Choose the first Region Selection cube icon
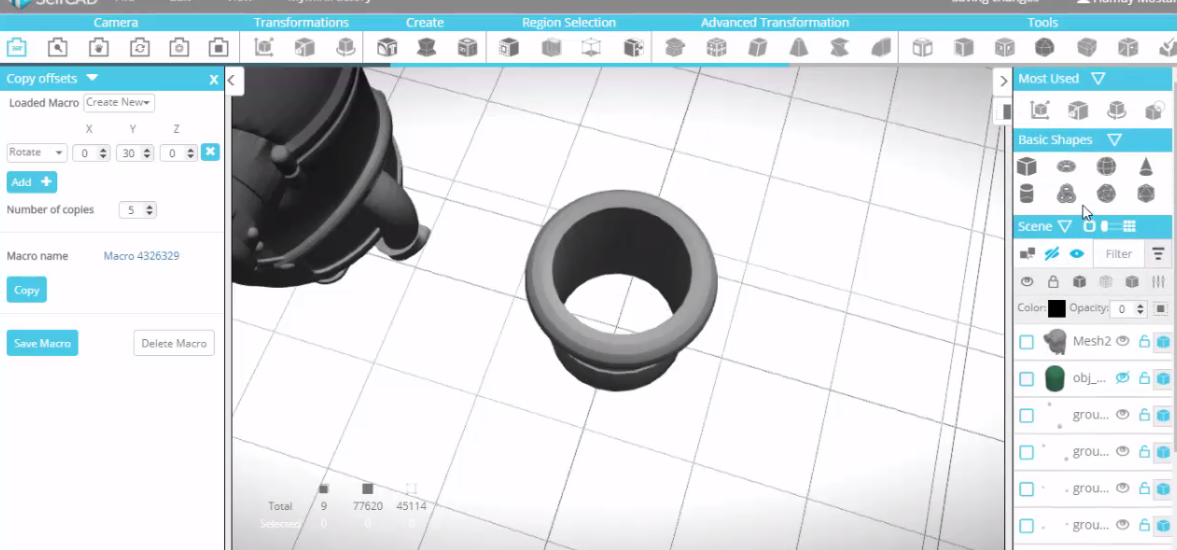Screen dimensions: 1177x550 click(x=510, y=48)
